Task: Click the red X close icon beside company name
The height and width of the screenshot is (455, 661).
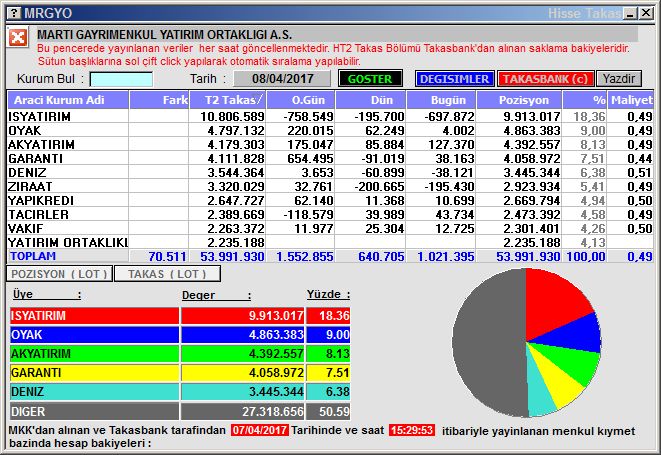Action: 18,38
